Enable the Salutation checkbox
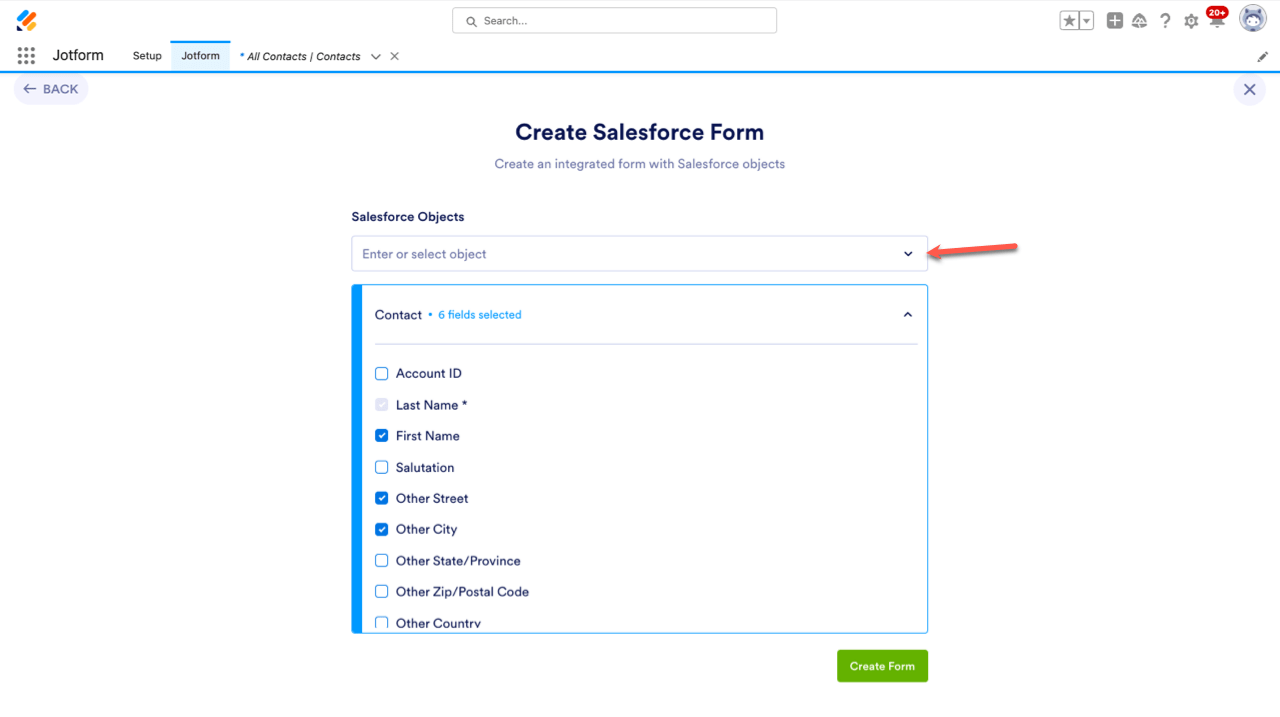 point(381,467)
